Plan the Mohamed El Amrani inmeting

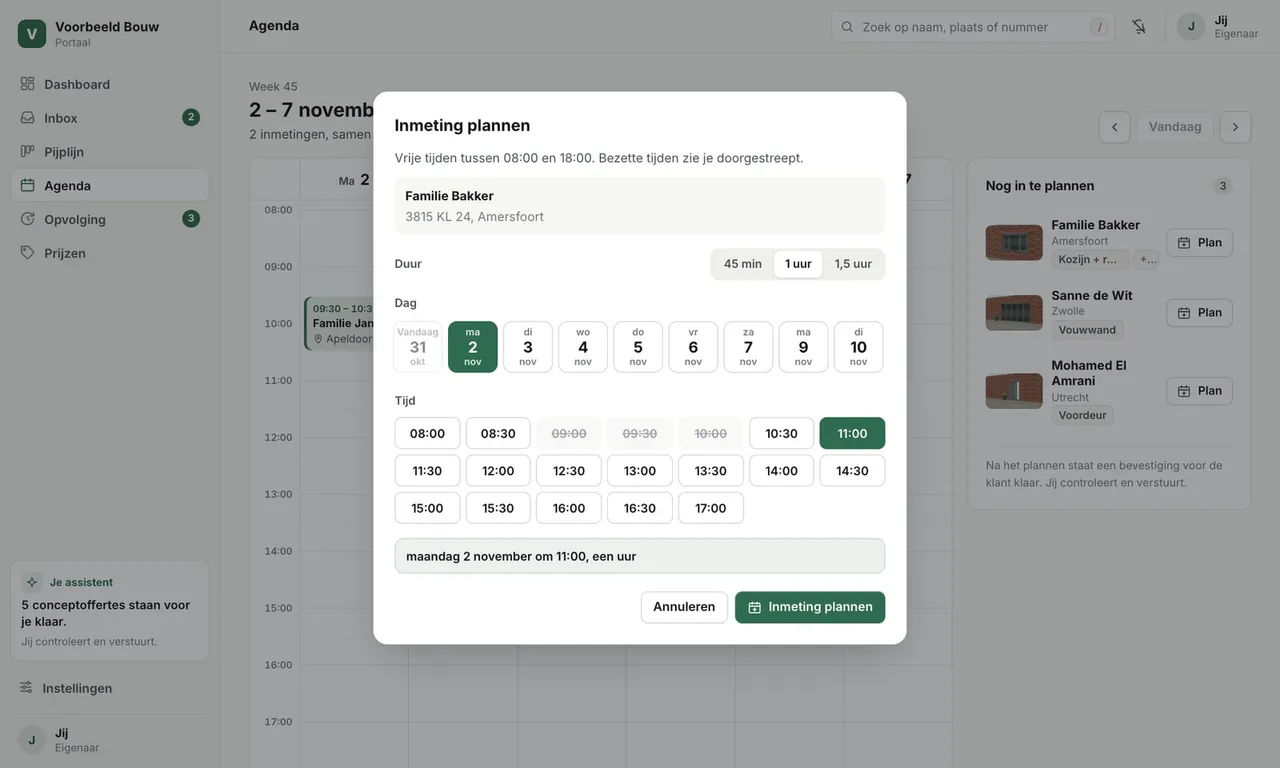1199,391
